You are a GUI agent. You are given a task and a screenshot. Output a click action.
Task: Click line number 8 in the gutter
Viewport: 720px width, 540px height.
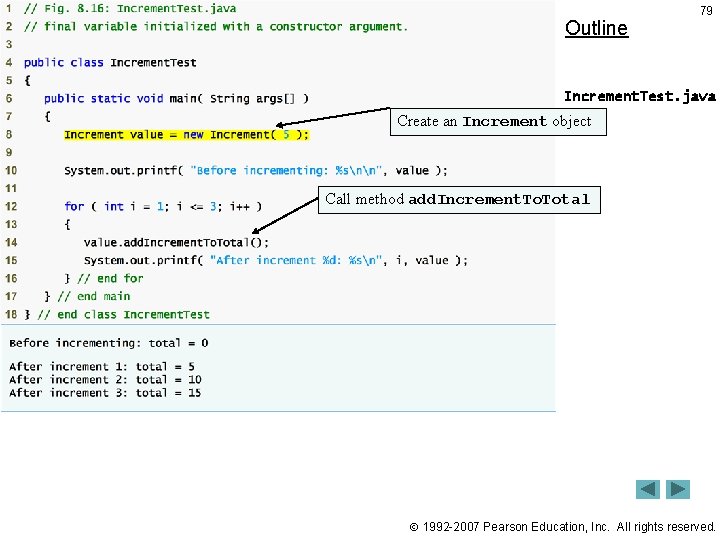[9, 135]
